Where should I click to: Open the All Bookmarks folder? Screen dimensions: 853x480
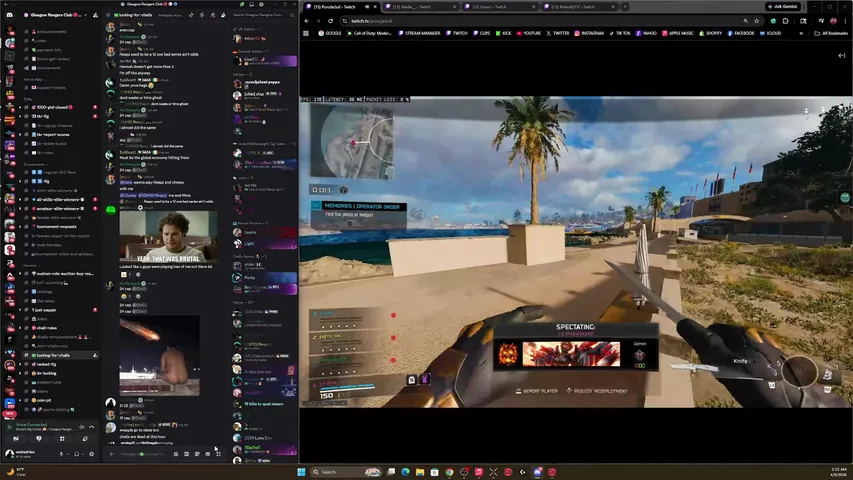pyautogui.click(x=832, y=33)
